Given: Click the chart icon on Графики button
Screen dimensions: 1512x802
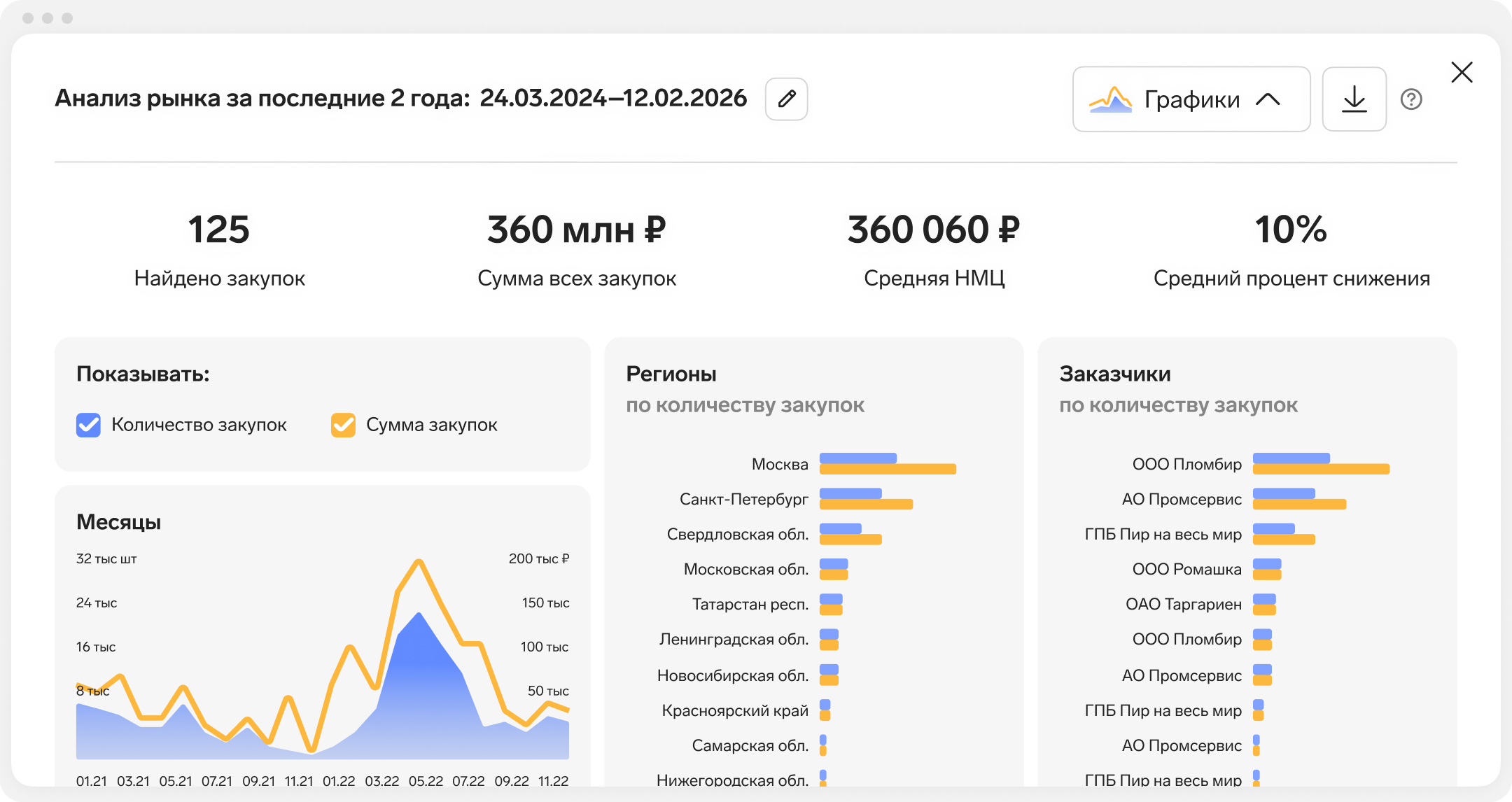Looking at the screenshot, I should [1110, 99].
